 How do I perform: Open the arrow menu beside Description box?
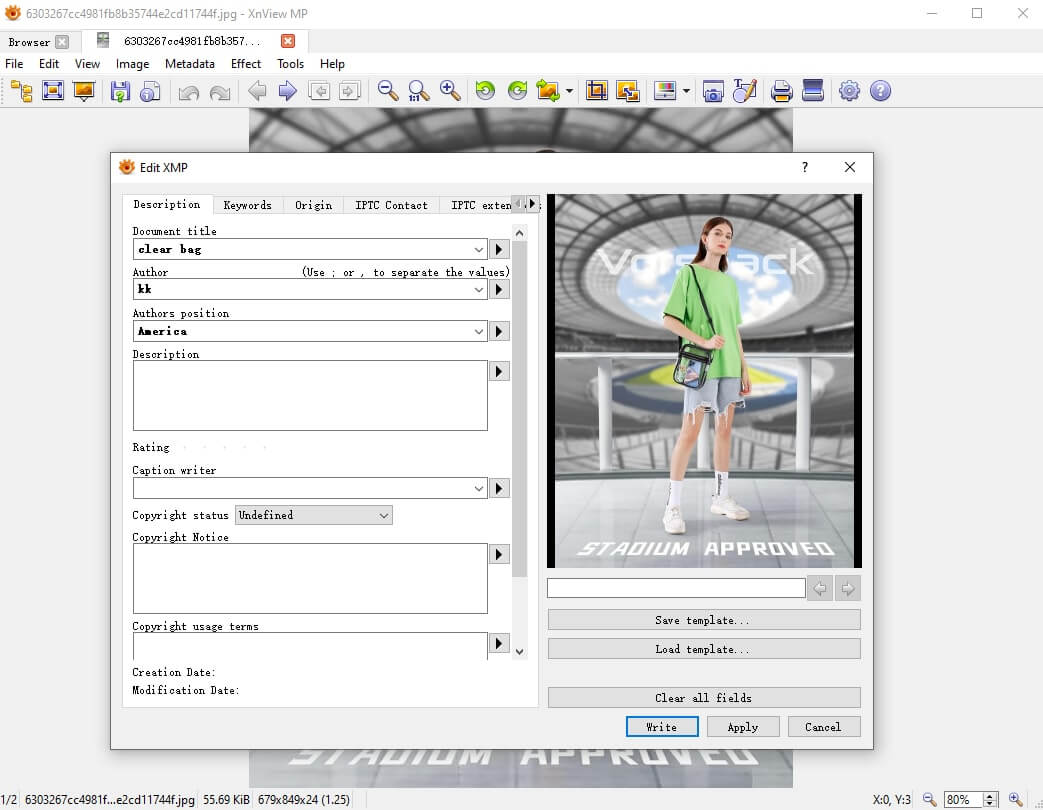499,371
